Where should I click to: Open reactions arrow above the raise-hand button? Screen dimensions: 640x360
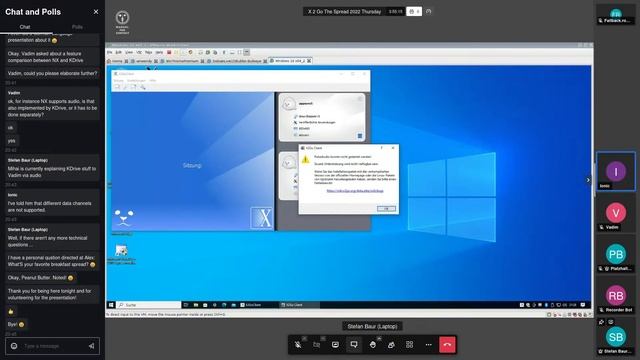pyautogui.click(x=379, y=338)
